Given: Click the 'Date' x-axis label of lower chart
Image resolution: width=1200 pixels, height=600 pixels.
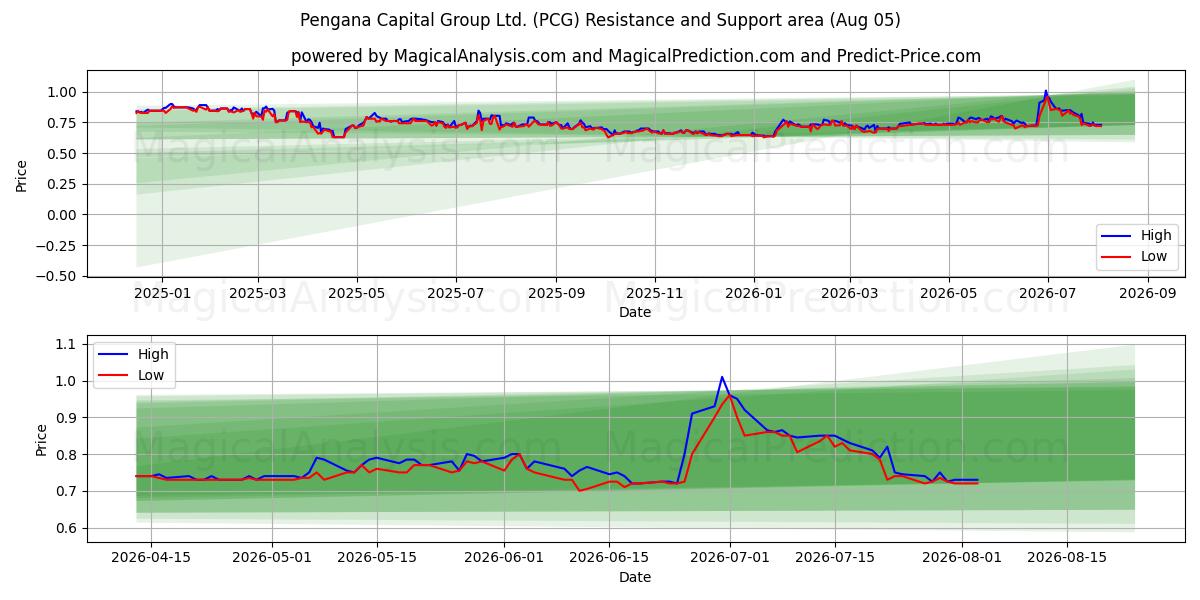Looking at the screenshot, I should pos(635,577).
